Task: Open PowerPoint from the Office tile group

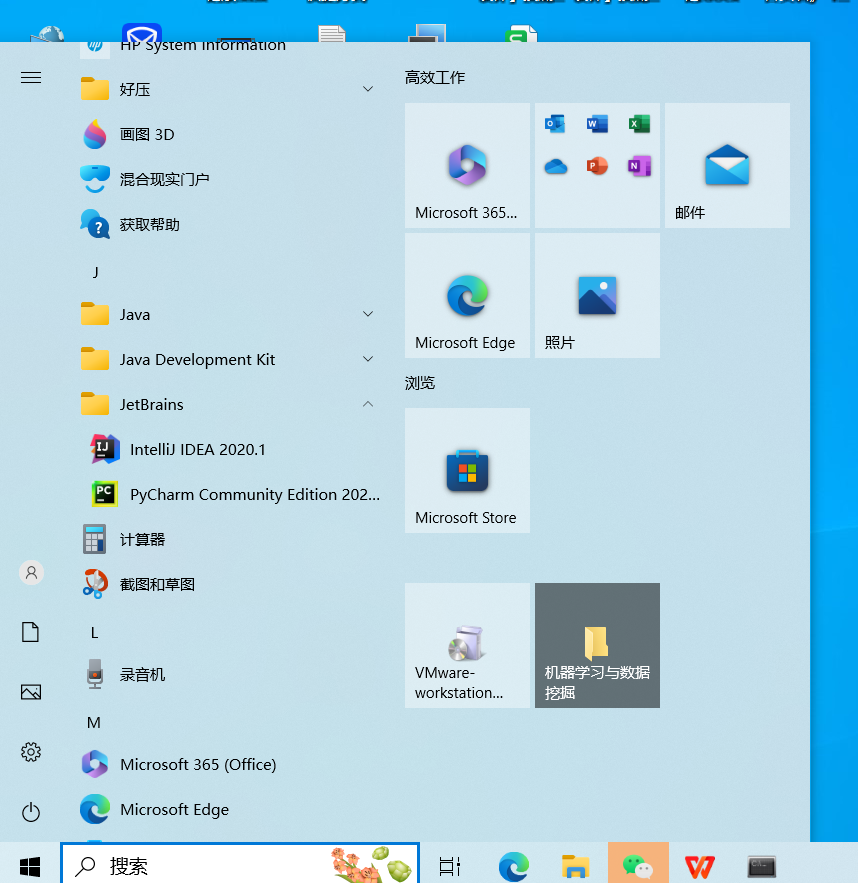Action: pos(597,166)
